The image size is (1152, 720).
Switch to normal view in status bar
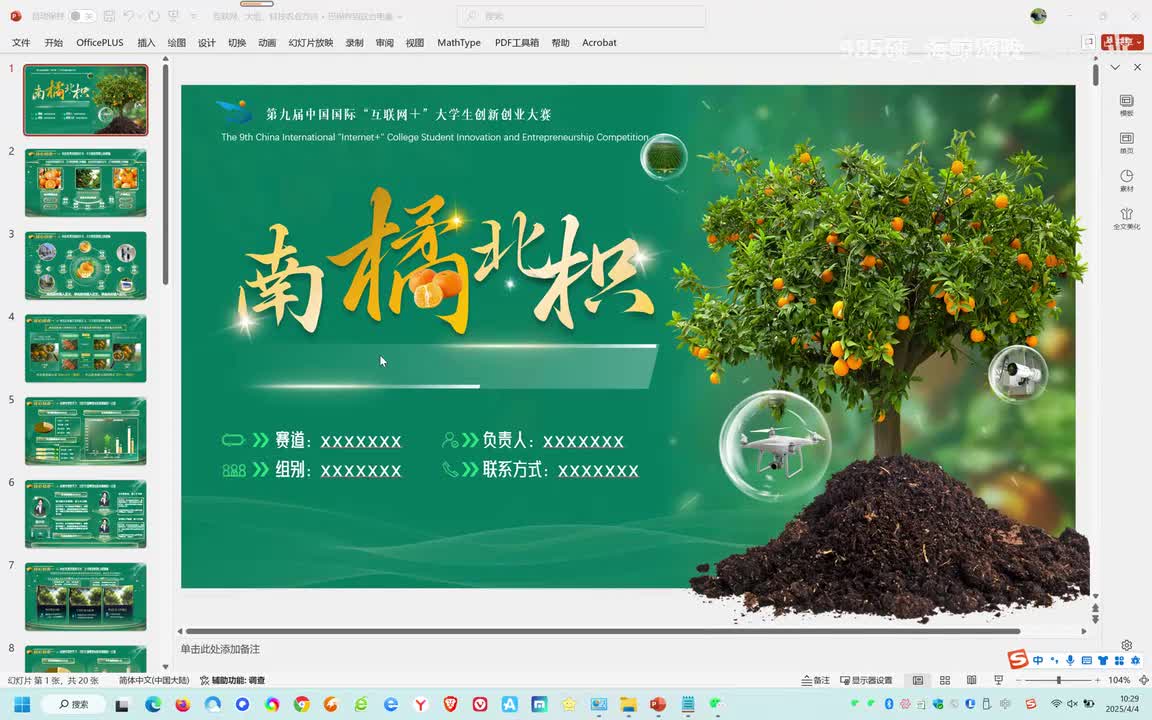tap(918, 680)
